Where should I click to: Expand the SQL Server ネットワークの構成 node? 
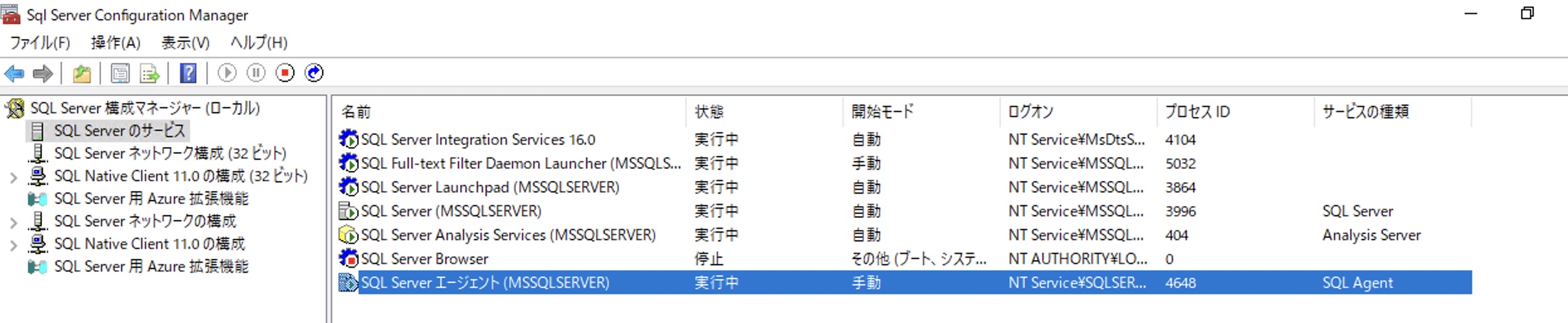pos(13,222)
